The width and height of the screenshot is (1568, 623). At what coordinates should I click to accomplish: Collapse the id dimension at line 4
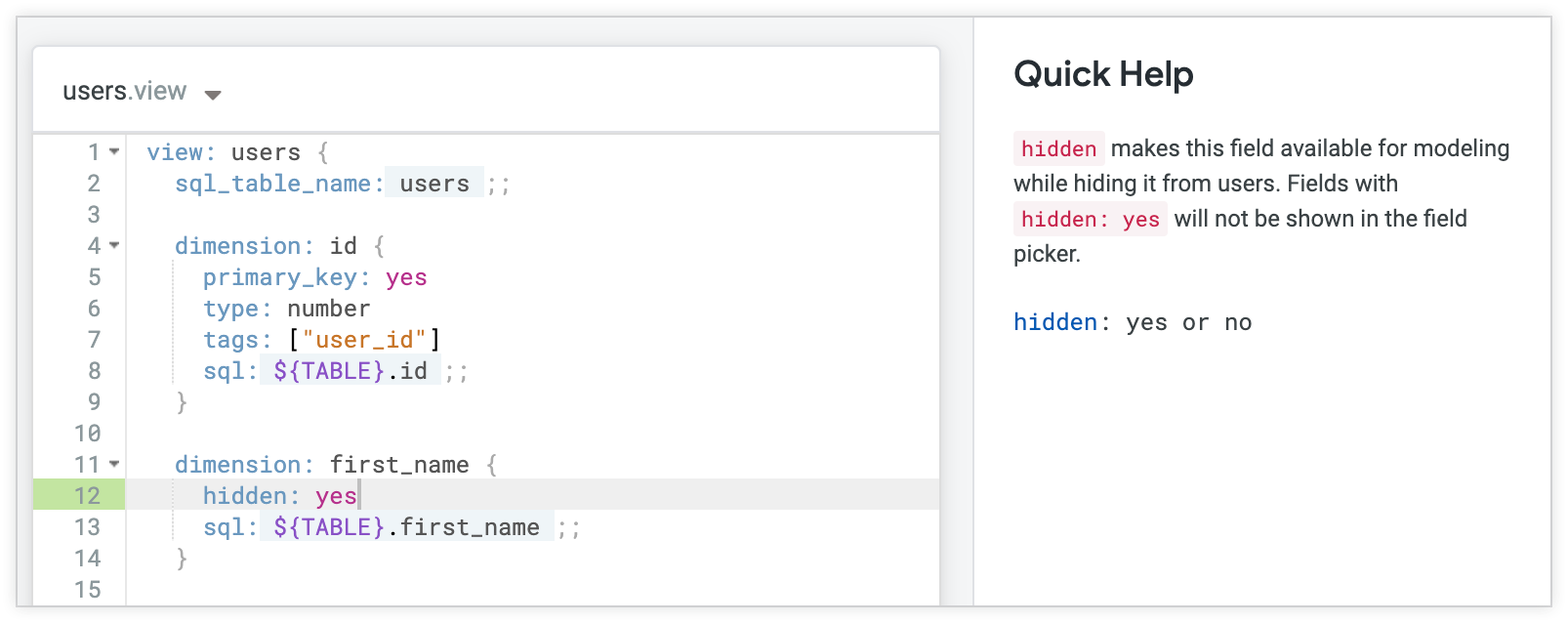[x=114, y=246]
